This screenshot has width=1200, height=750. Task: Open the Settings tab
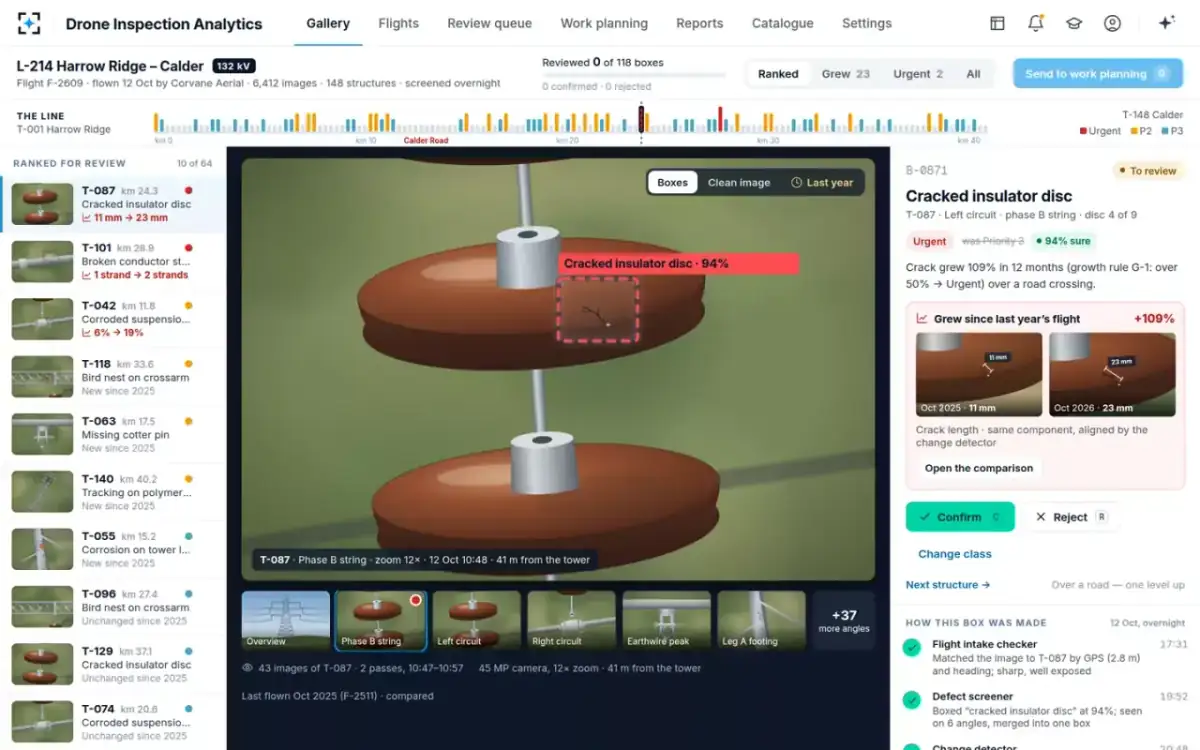(867, 23)
